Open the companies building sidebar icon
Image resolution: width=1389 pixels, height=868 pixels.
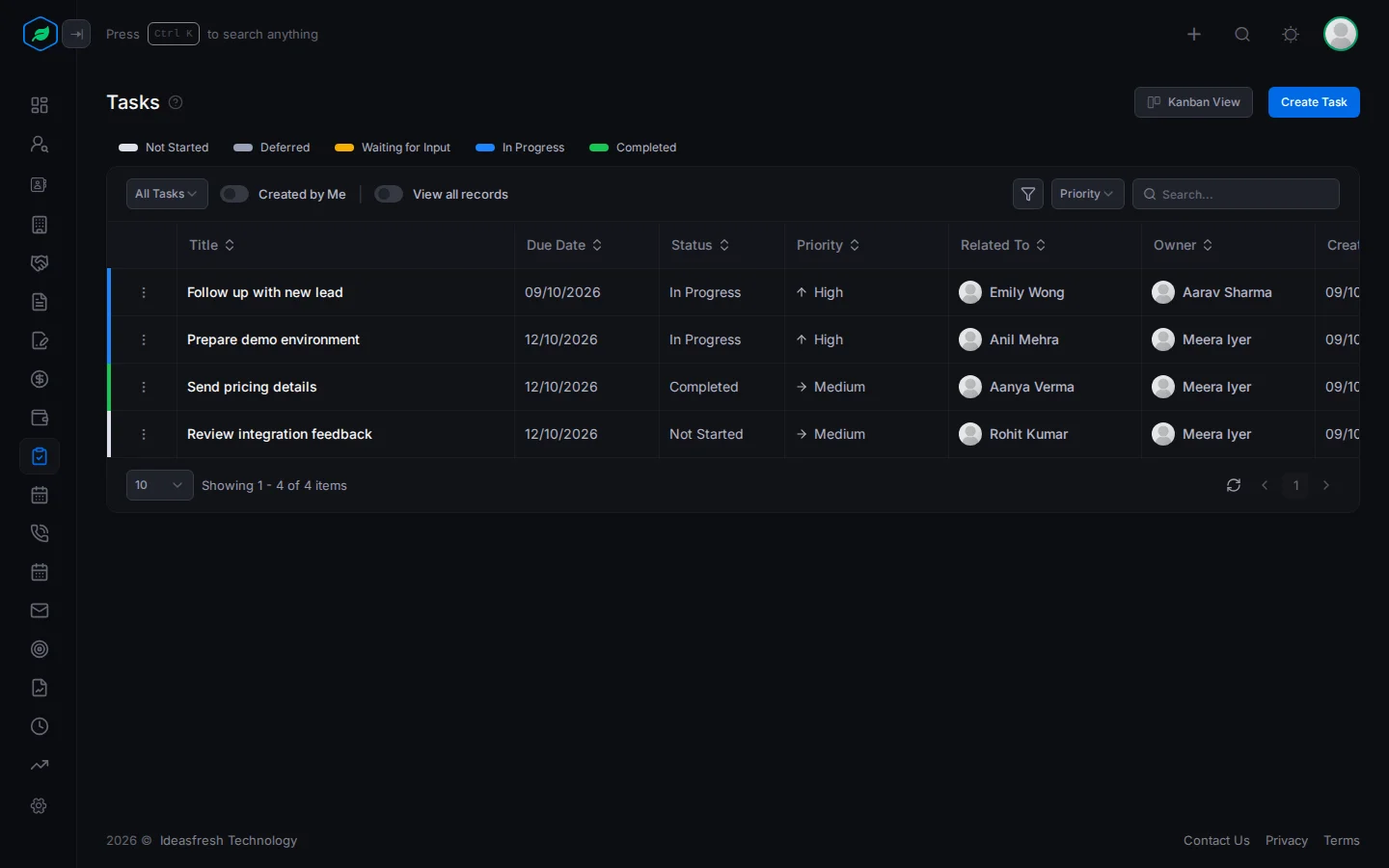click(40, 225)
